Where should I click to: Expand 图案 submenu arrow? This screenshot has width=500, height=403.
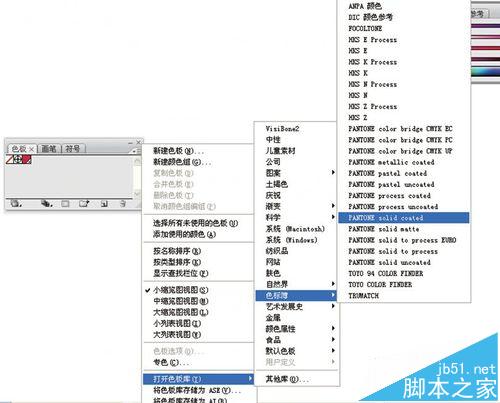pos(333,173)
